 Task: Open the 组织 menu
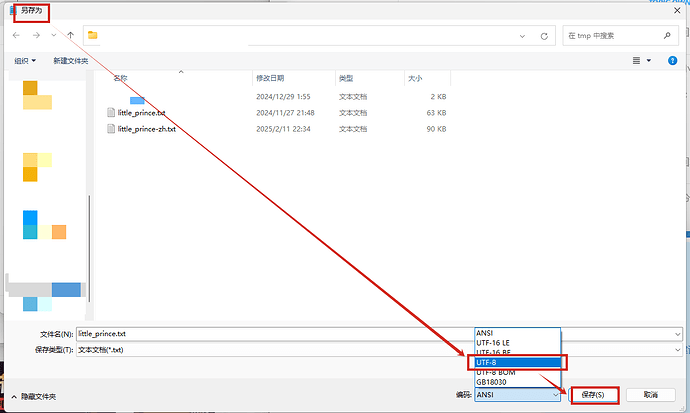click(25, 61)
